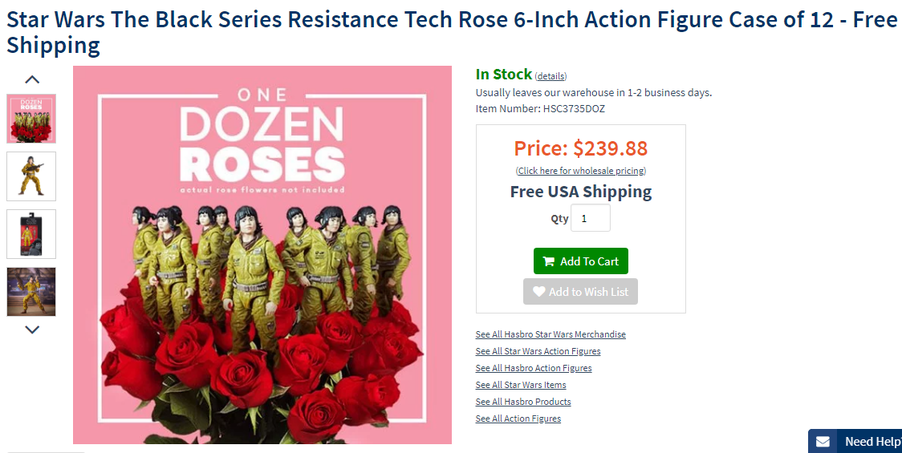Open See All Hasbro Products link

[523, 402]
